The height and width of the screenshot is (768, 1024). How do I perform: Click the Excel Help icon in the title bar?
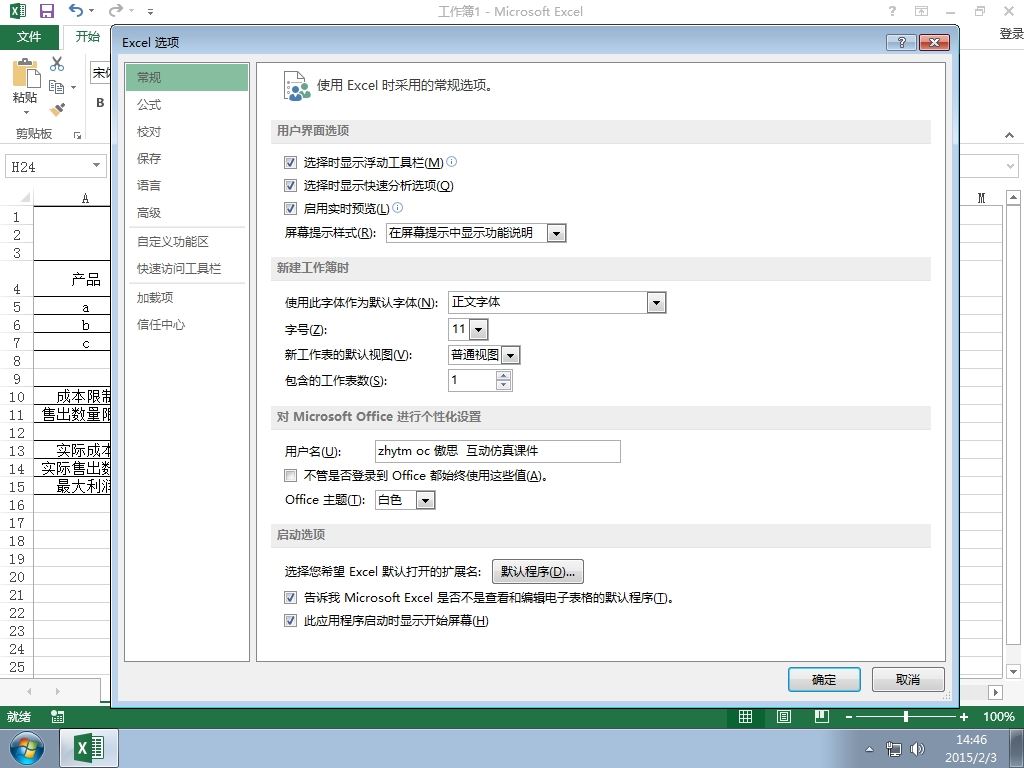pyautogui.click(x=892, y=11)
